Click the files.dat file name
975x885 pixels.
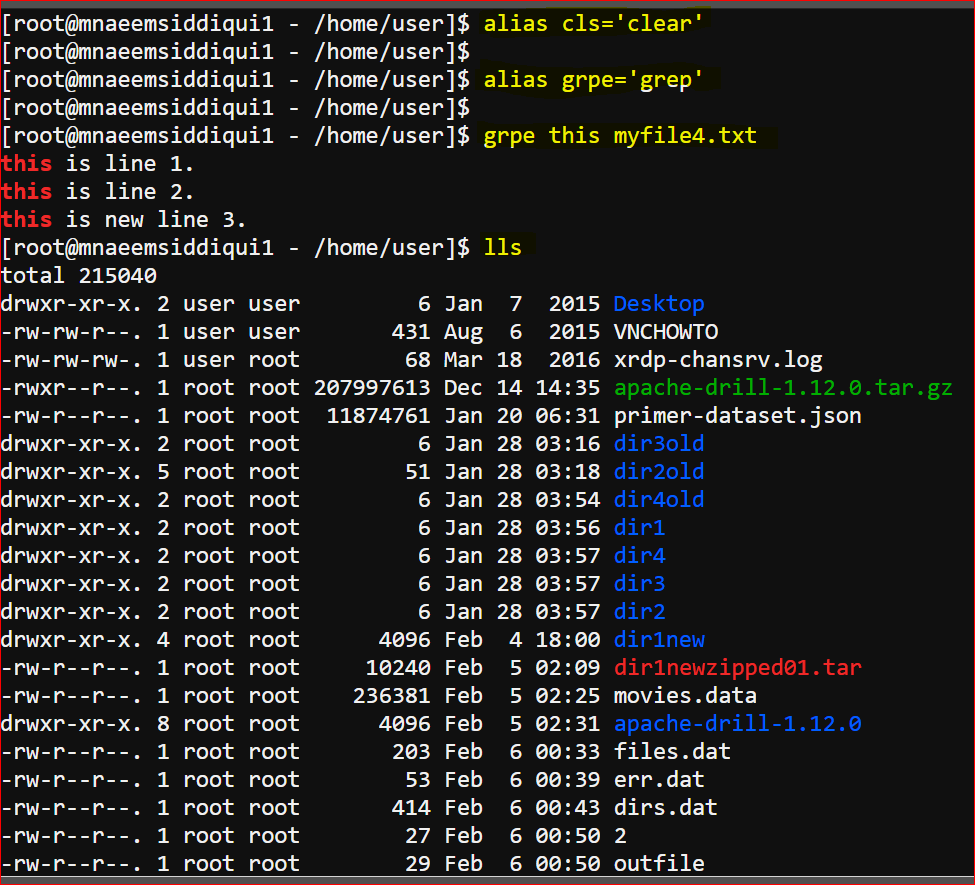tap(672, 751)
